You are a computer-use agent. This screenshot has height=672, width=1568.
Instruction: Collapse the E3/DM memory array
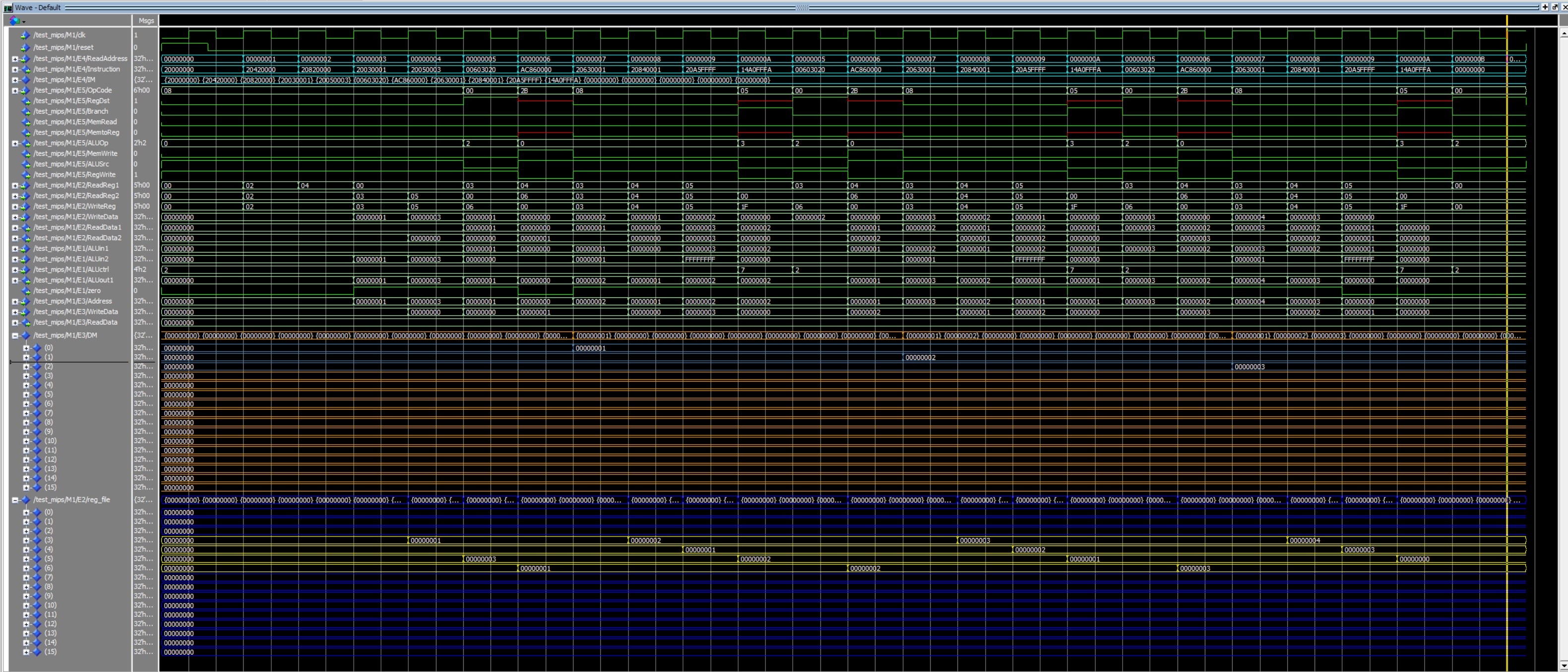(14, 336)
